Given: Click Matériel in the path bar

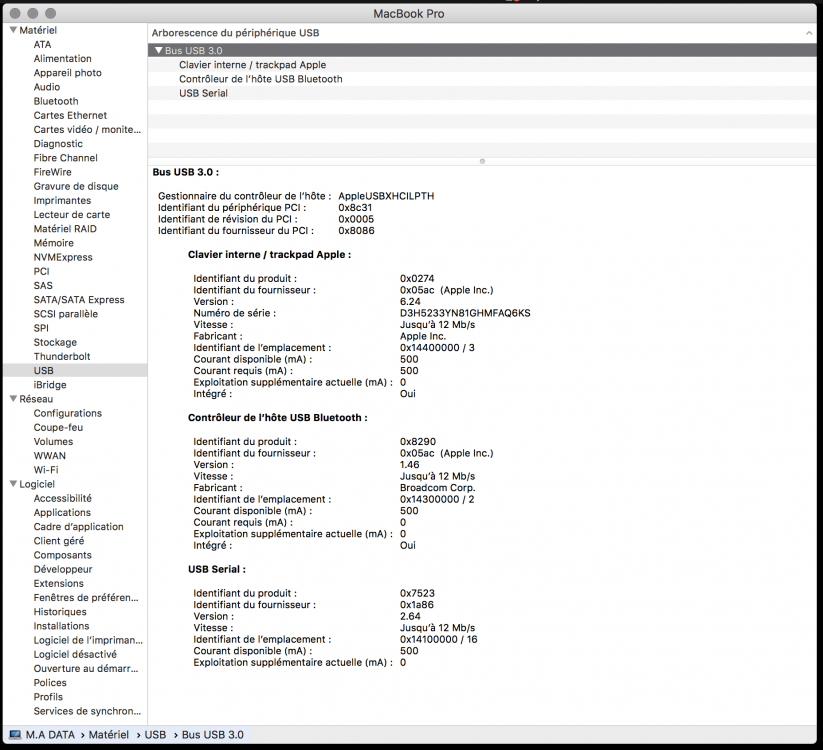Looking at the screenshot, I should pyautogui.click(x=109, y=735).
